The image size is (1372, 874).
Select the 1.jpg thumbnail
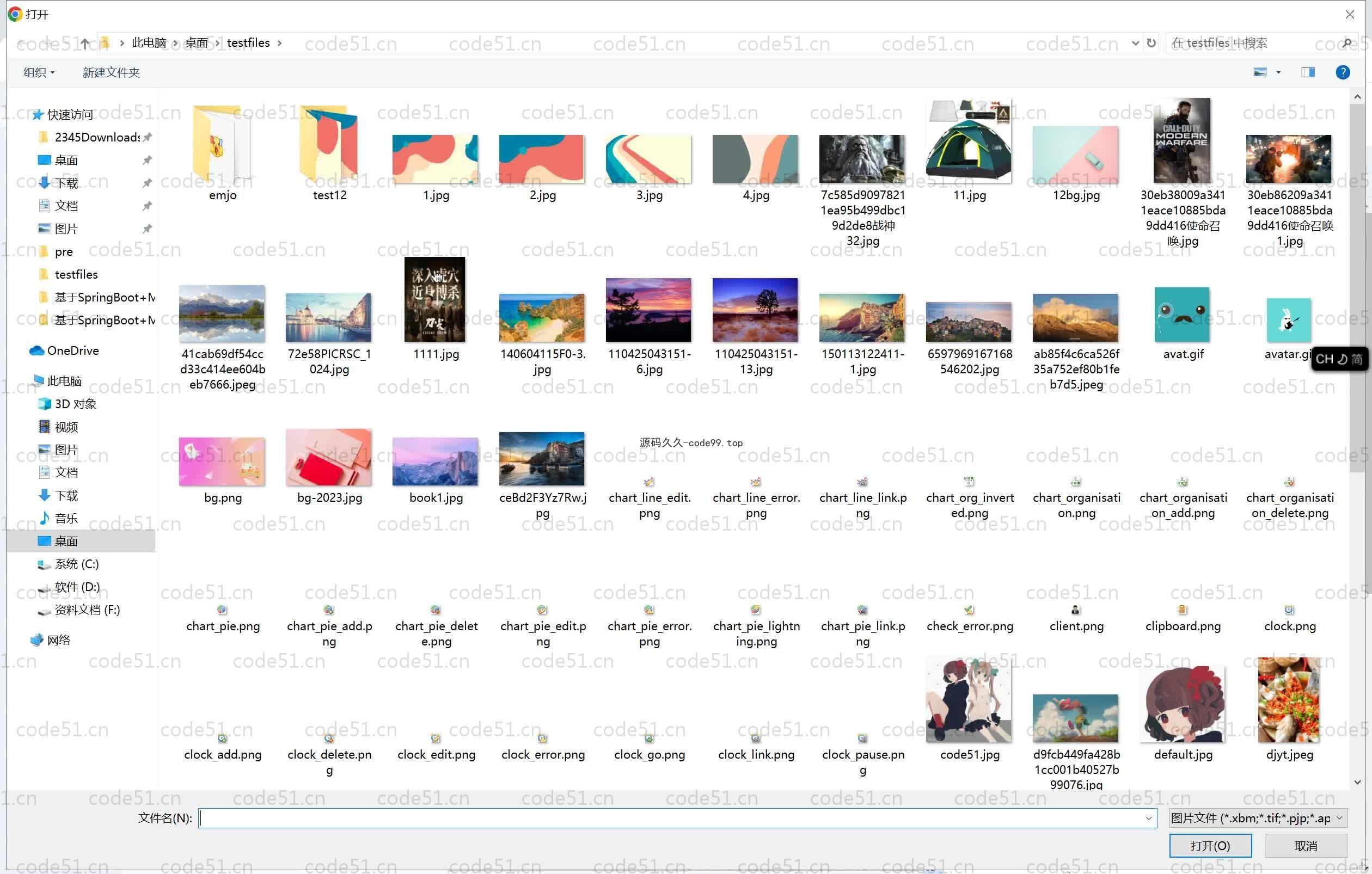click(436, 158)
